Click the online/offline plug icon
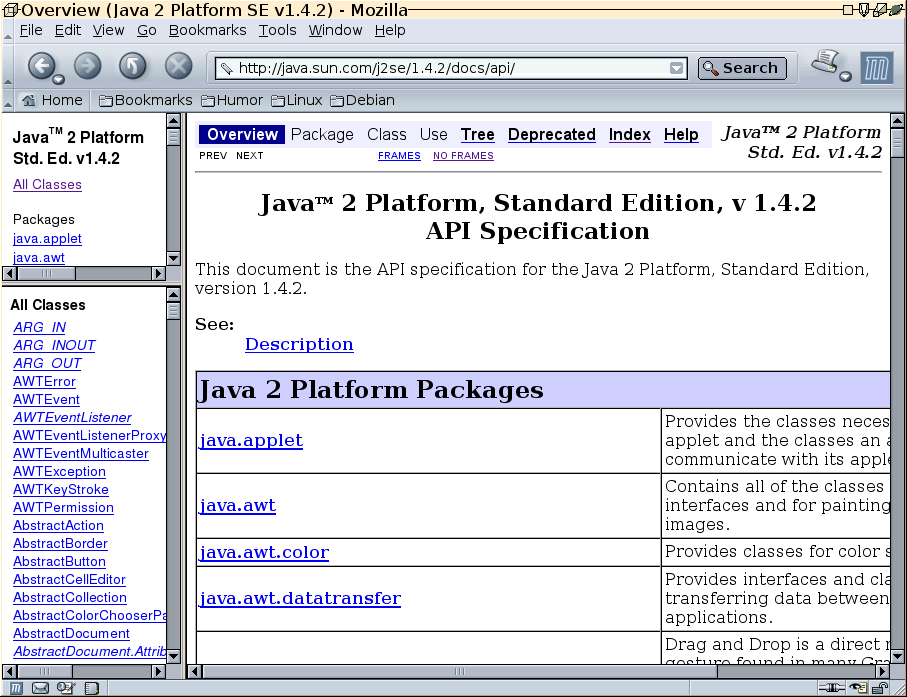Viewport: 907px width, 697px height. tap(831, 688)
